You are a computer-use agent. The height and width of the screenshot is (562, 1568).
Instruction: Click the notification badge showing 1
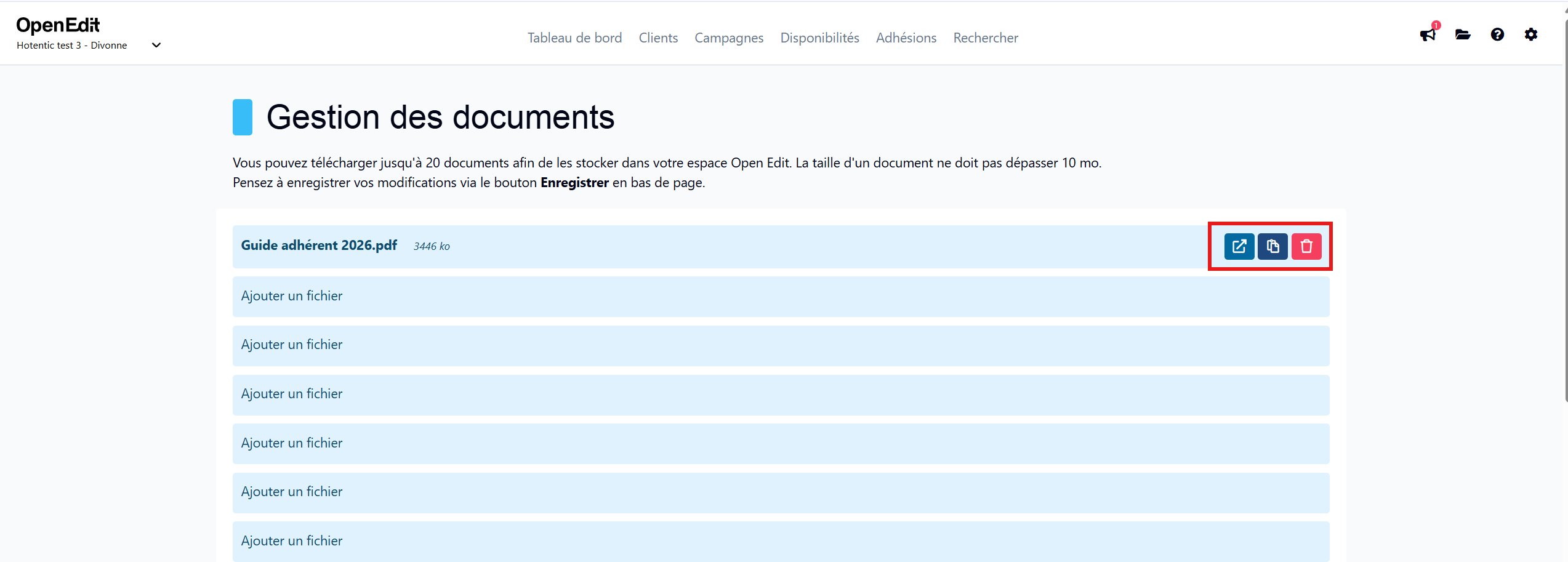tap(1435, 26)
